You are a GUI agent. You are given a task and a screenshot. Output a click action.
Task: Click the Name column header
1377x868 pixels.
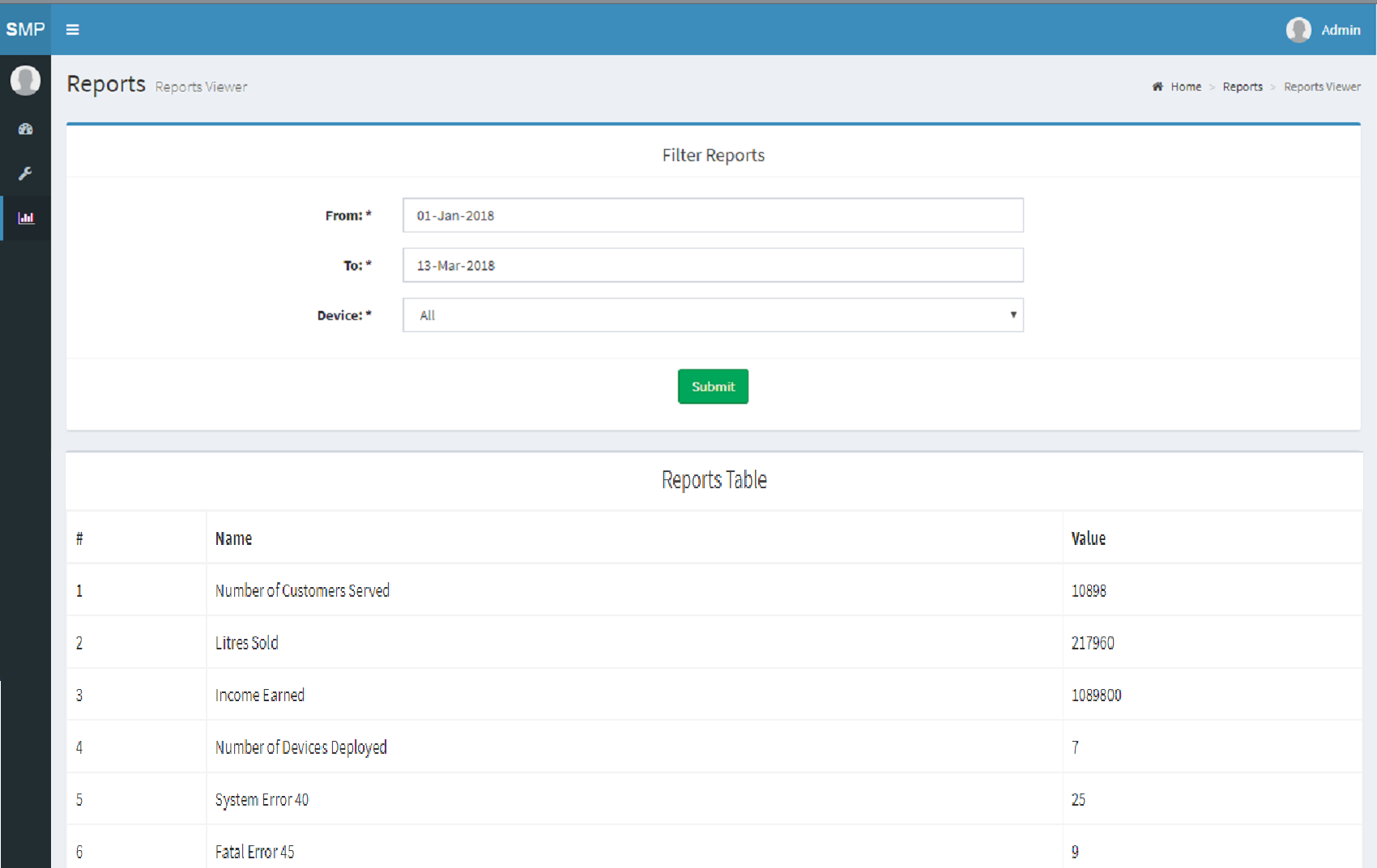click(x=233, y=538)
